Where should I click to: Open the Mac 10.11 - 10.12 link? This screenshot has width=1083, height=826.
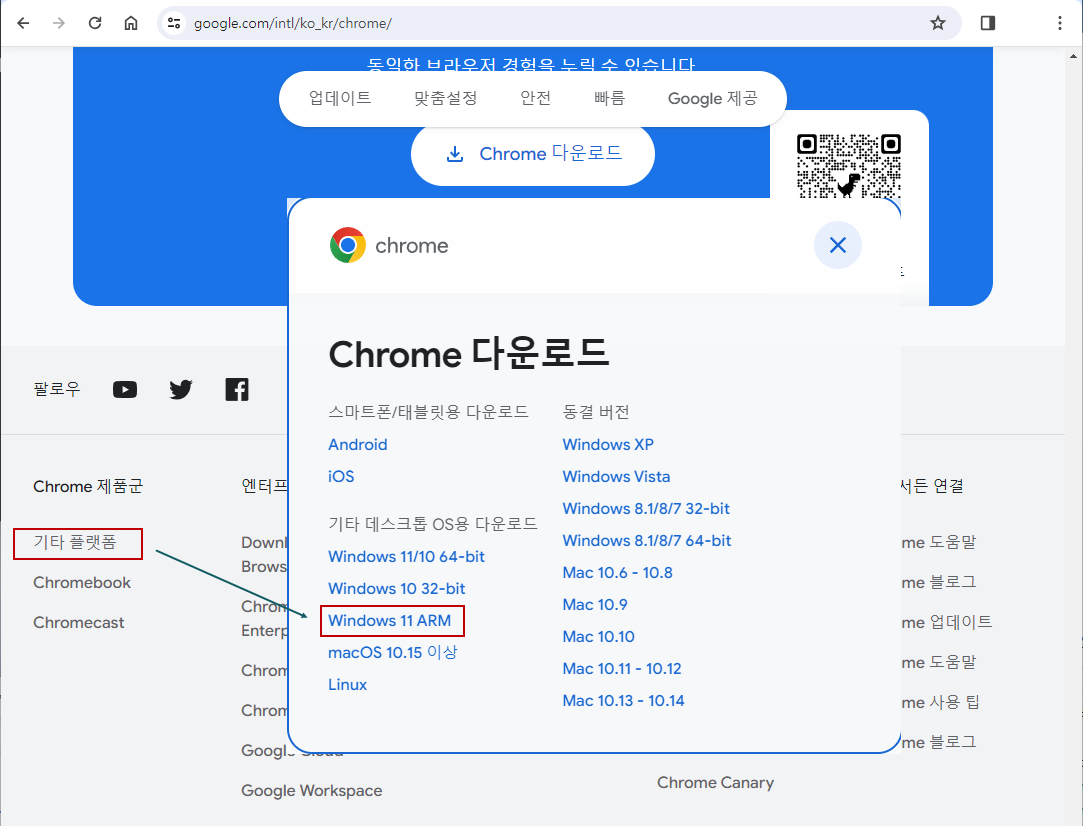point(622,669)
